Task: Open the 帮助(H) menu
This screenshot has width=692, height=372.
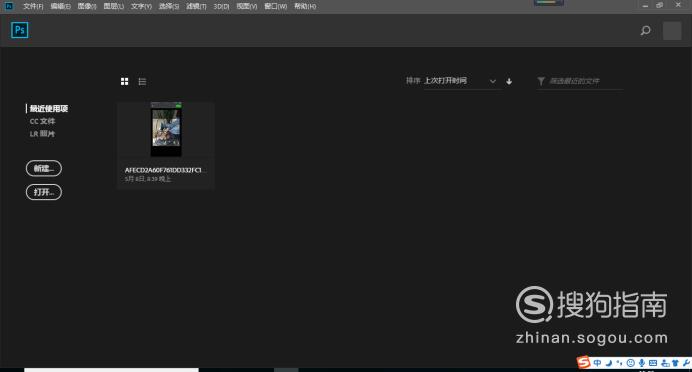Action: click(305, 6)
